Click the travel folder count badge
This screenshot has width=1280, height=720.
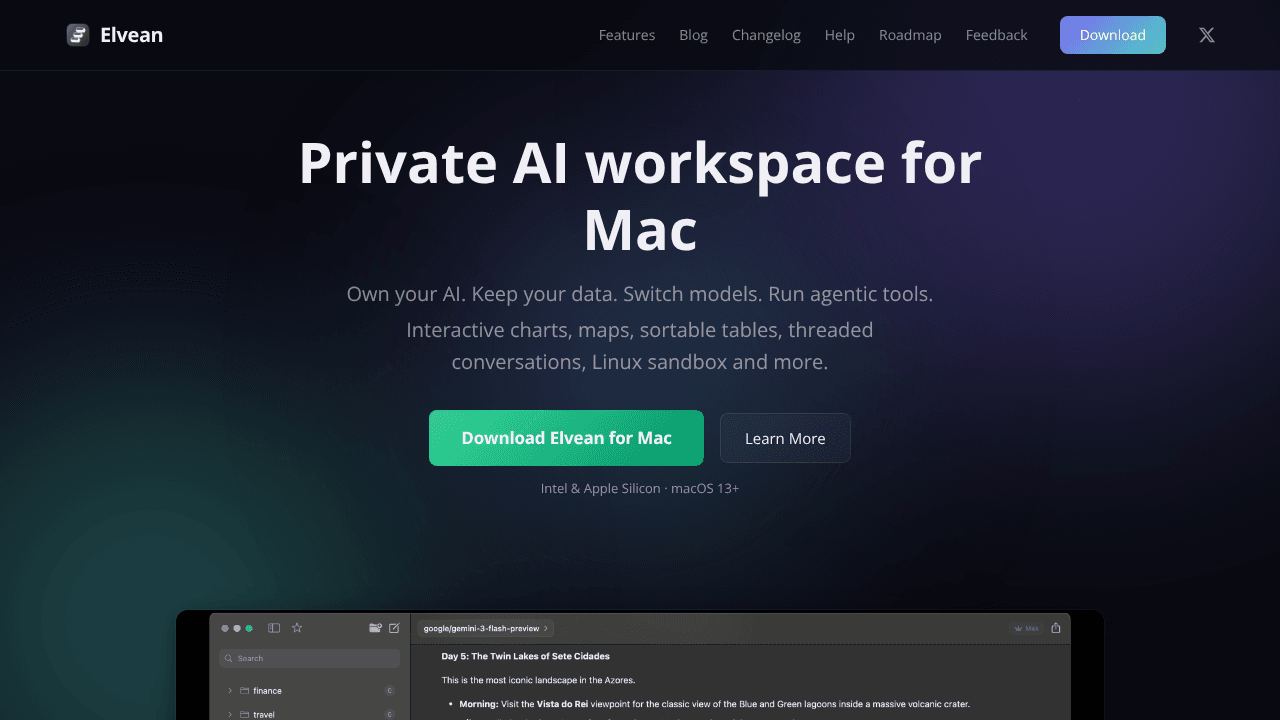389,715
